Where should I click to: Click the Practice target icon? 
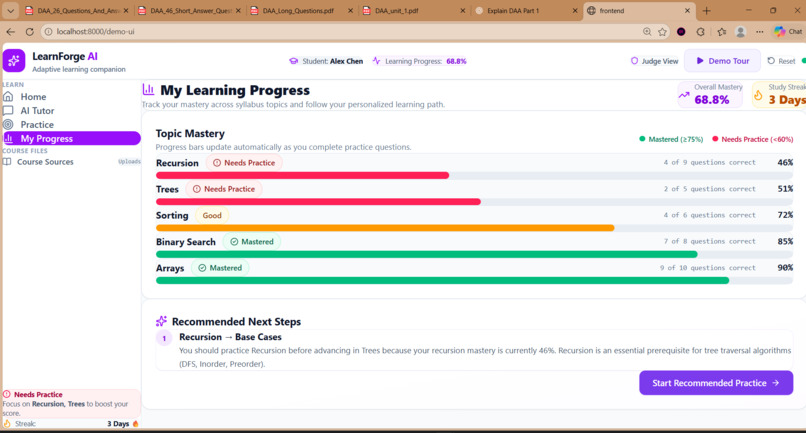[8, 124]
